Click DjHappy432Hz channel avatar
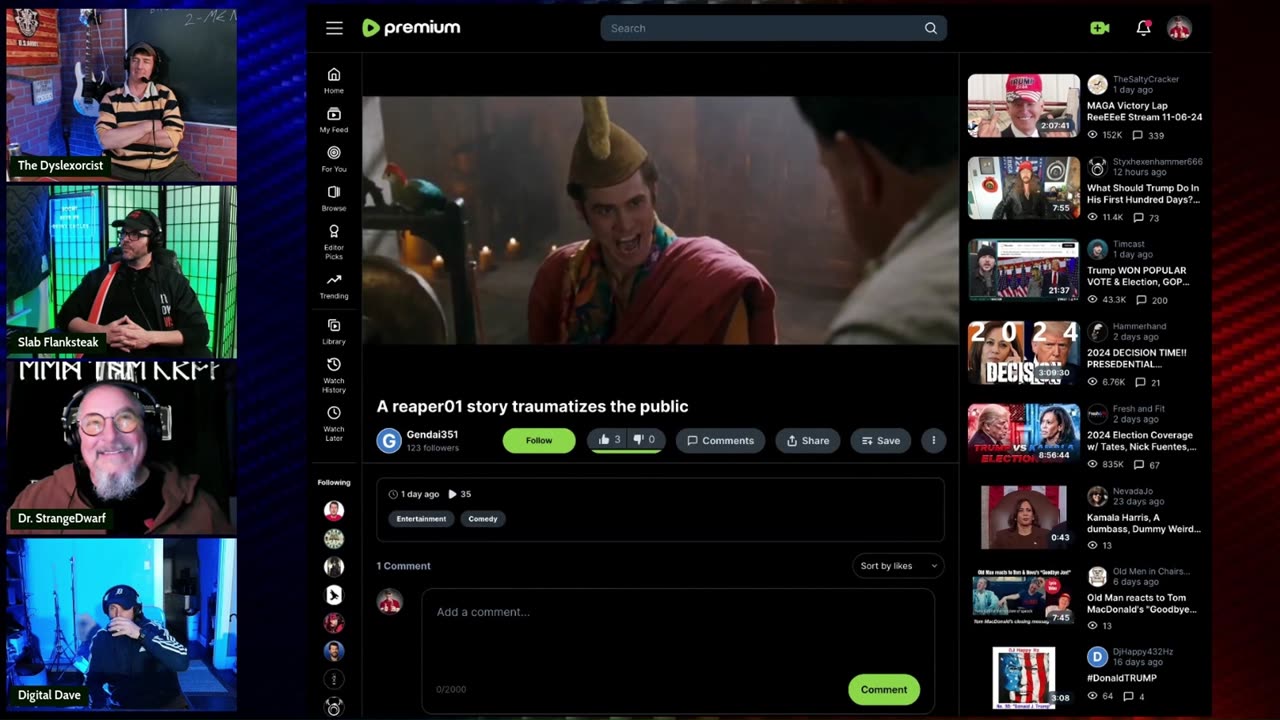The image size is (1280, 720). [x=1097, y=657]
